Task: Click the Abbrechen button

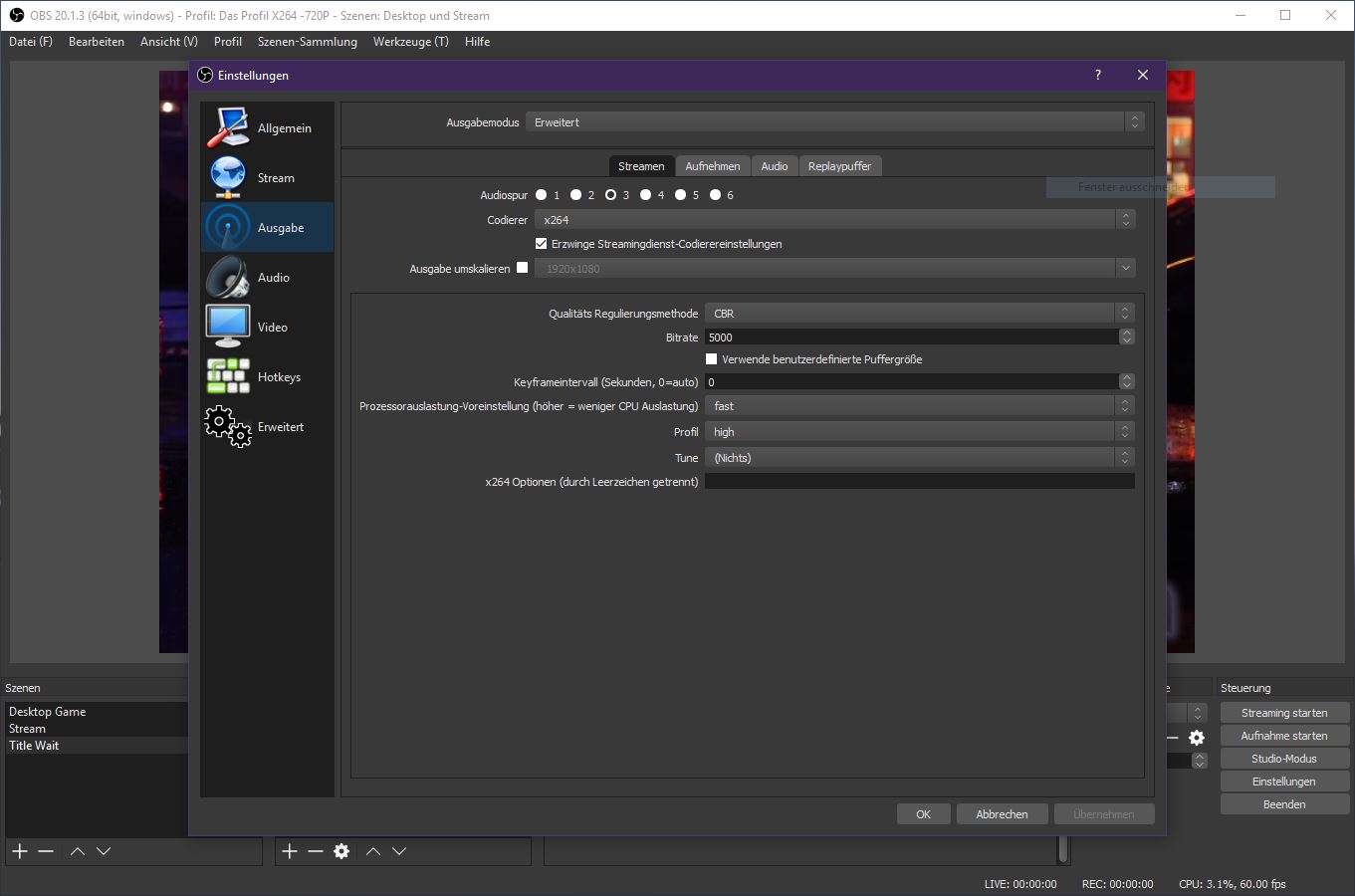Action: [1002, 814]
